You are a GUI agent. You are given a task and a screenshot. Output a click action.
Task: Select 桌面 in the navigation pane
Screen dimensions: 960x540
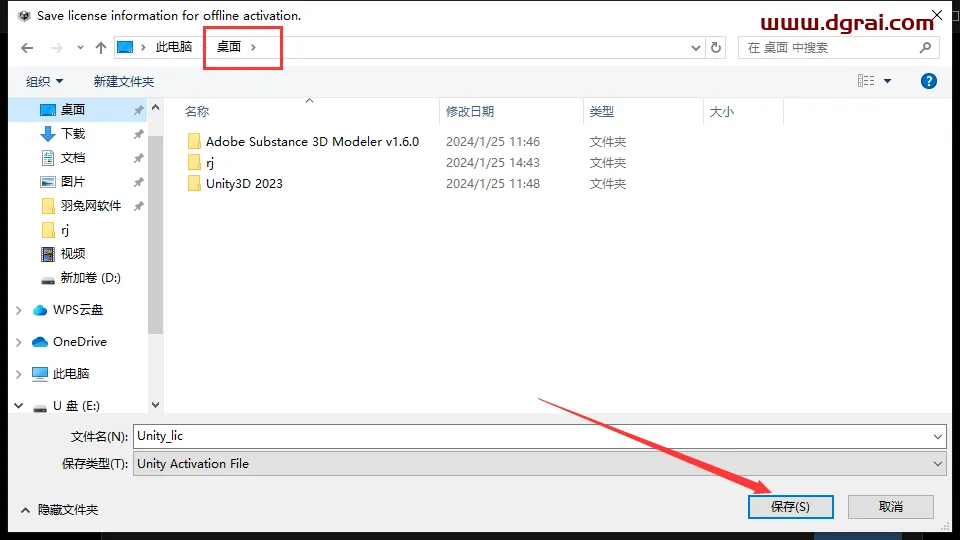pos(73,110)
